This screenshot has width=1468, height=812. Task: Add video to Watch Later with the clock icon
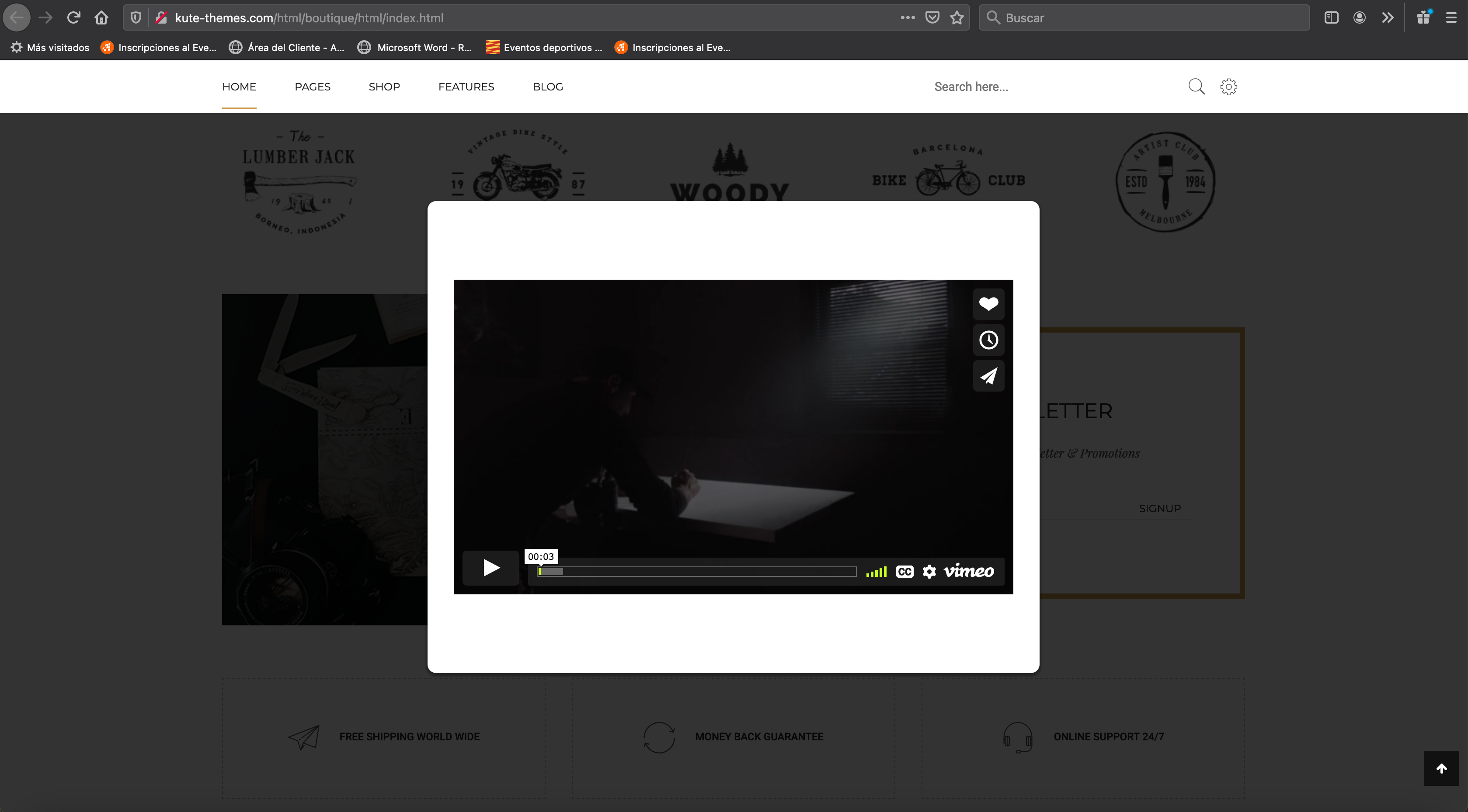pos(988,340)
